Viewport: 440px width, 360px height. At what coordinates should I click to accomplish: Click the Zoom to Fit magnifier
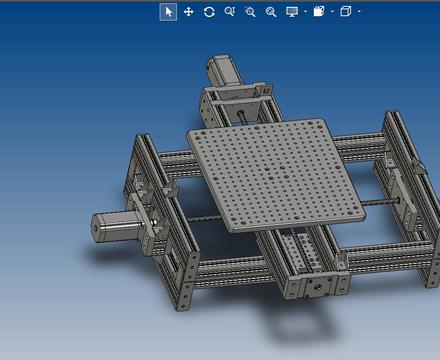230,12
